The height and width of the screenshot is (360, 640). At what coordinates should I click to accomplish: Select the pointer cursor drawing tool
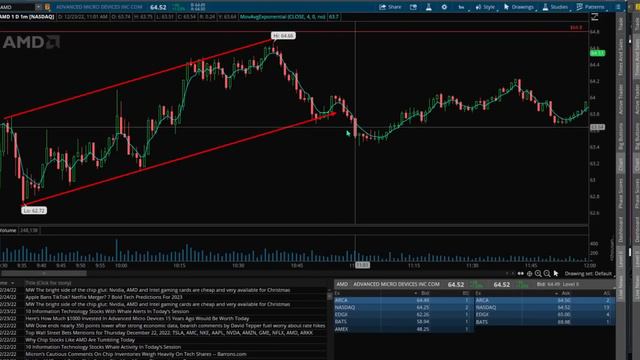point(556,273)
